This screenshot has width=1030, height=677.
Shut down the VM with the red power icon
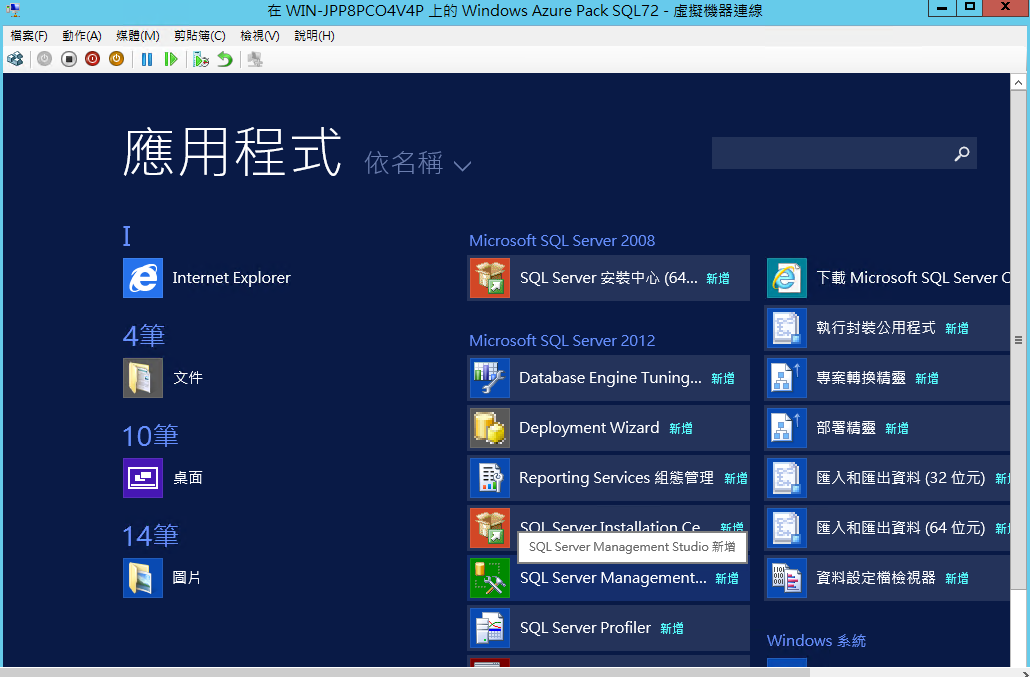pyautogui.click(x=93, y=59)
